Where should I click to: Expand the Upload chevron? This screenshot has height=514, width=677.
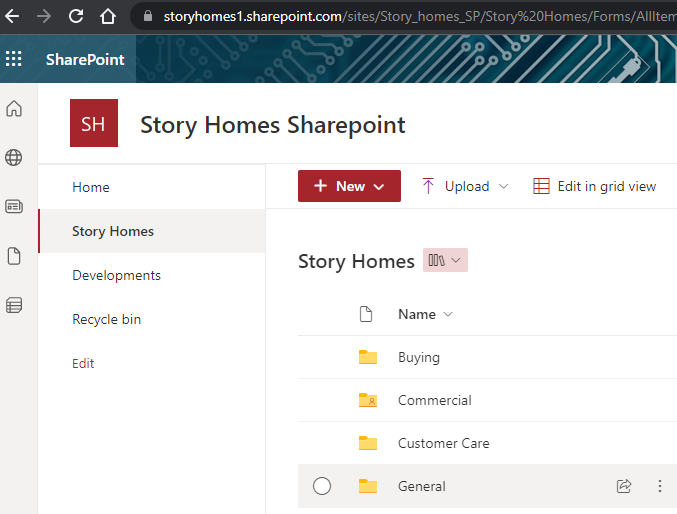click(503, 187)
